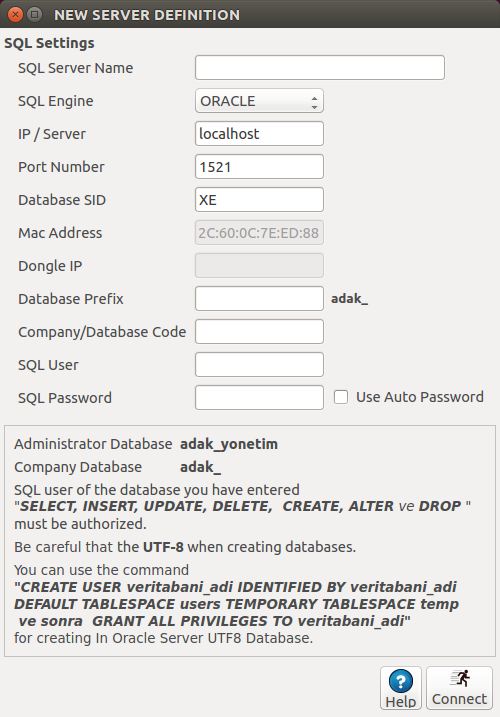Select the Port Number field showing 1521

click(x=259, y=167)
